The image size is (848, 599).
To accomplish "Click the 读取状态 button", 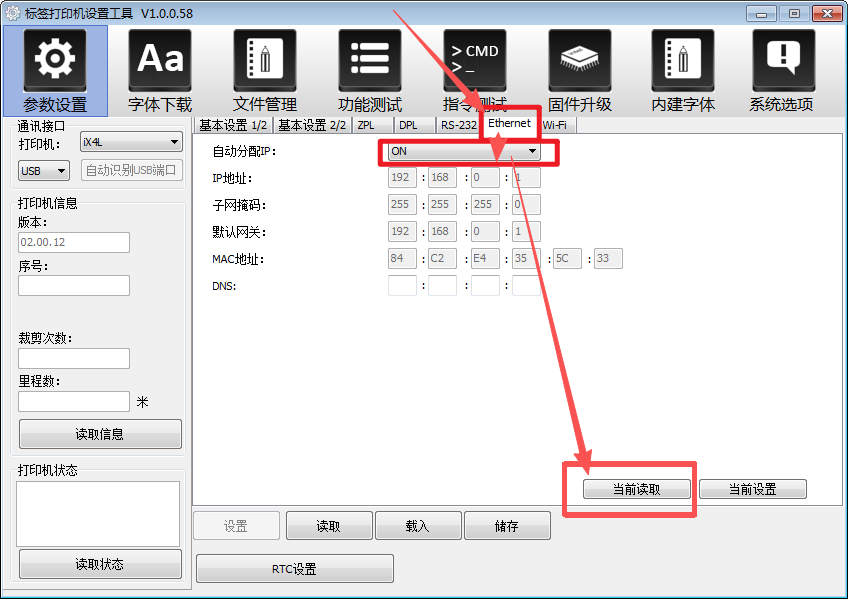I will [100, 564].
